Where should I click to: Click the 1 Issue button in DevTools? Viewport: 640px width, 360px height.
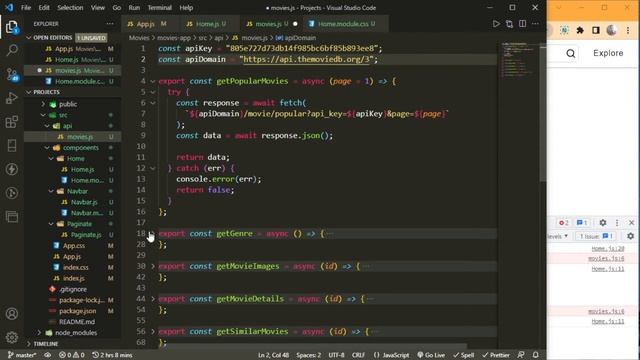point(596,236)
